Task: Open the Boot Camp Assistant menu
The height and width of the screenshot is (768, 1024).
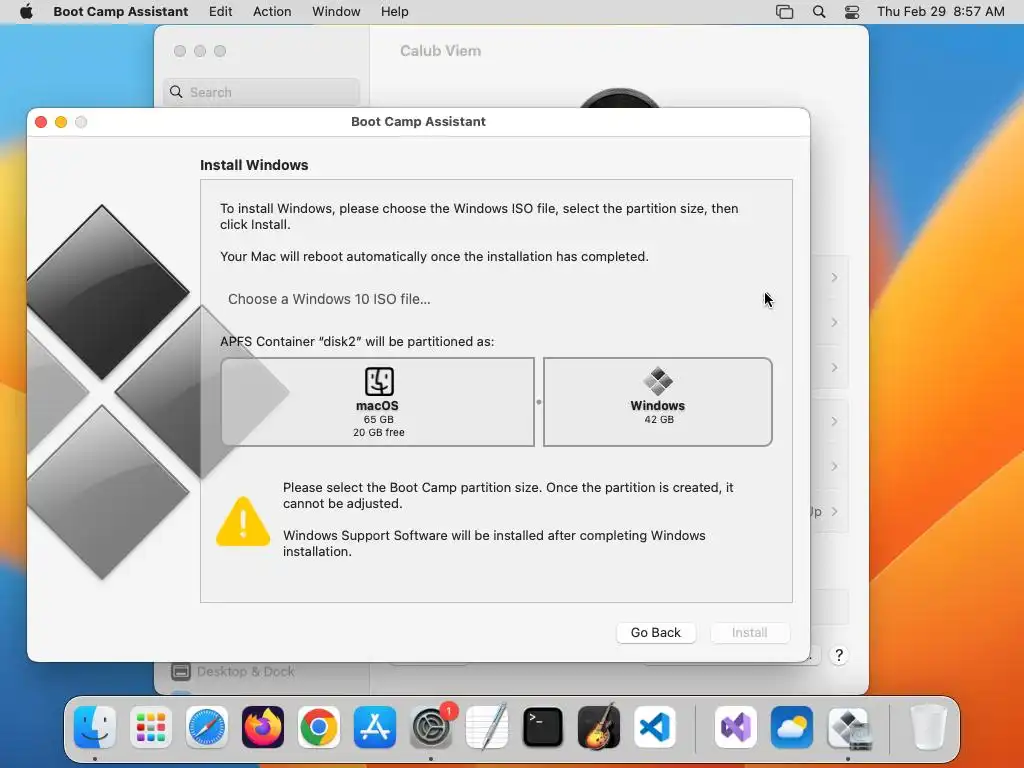Action: click(x=120, y=11)
